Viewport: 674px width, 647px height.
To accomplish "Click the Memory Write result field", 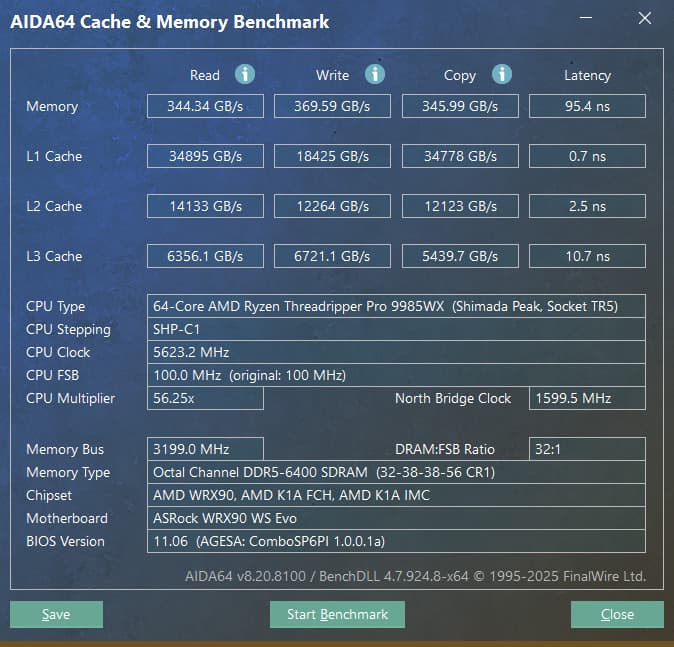I will (333, 106).
